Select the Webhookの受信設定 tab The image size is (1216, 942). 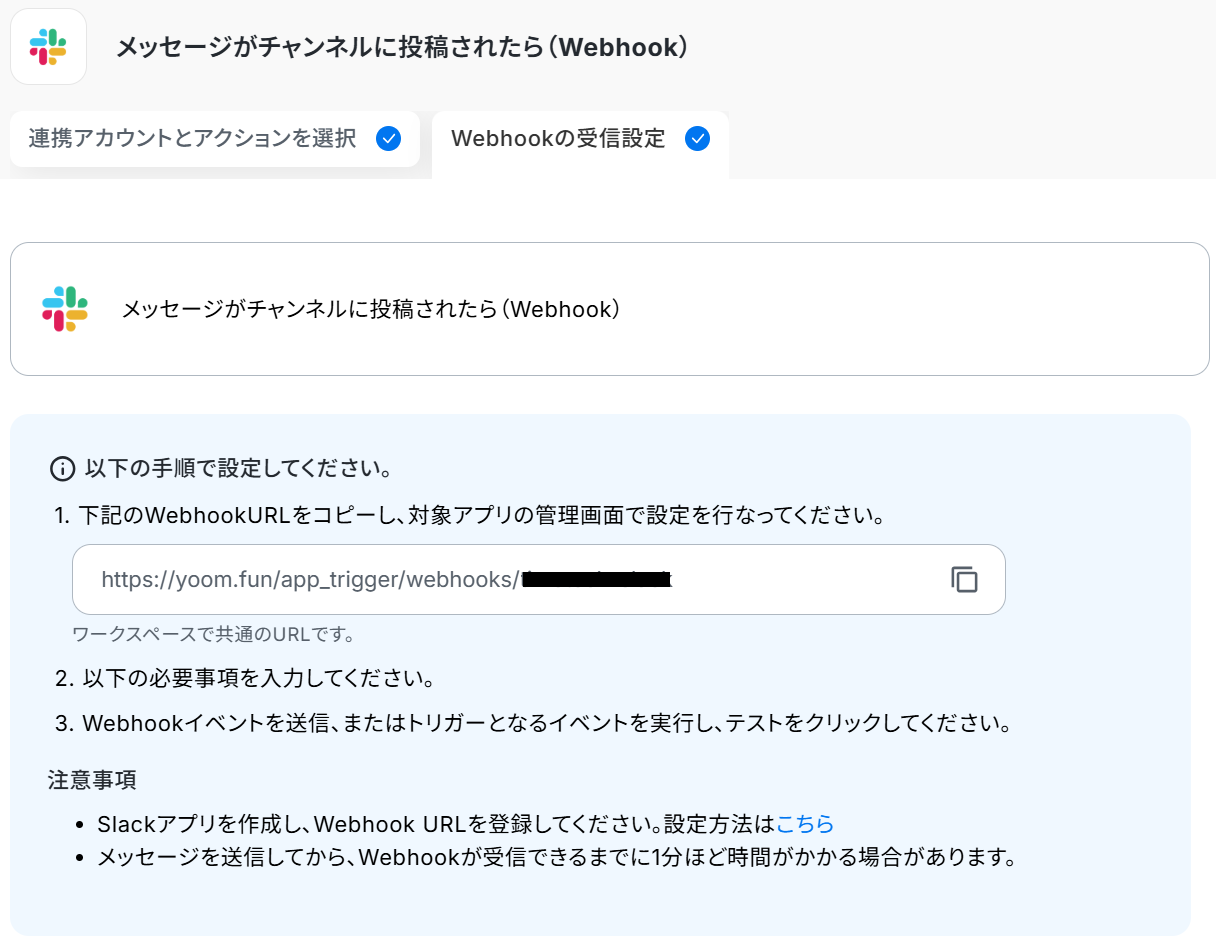(558, 139)
